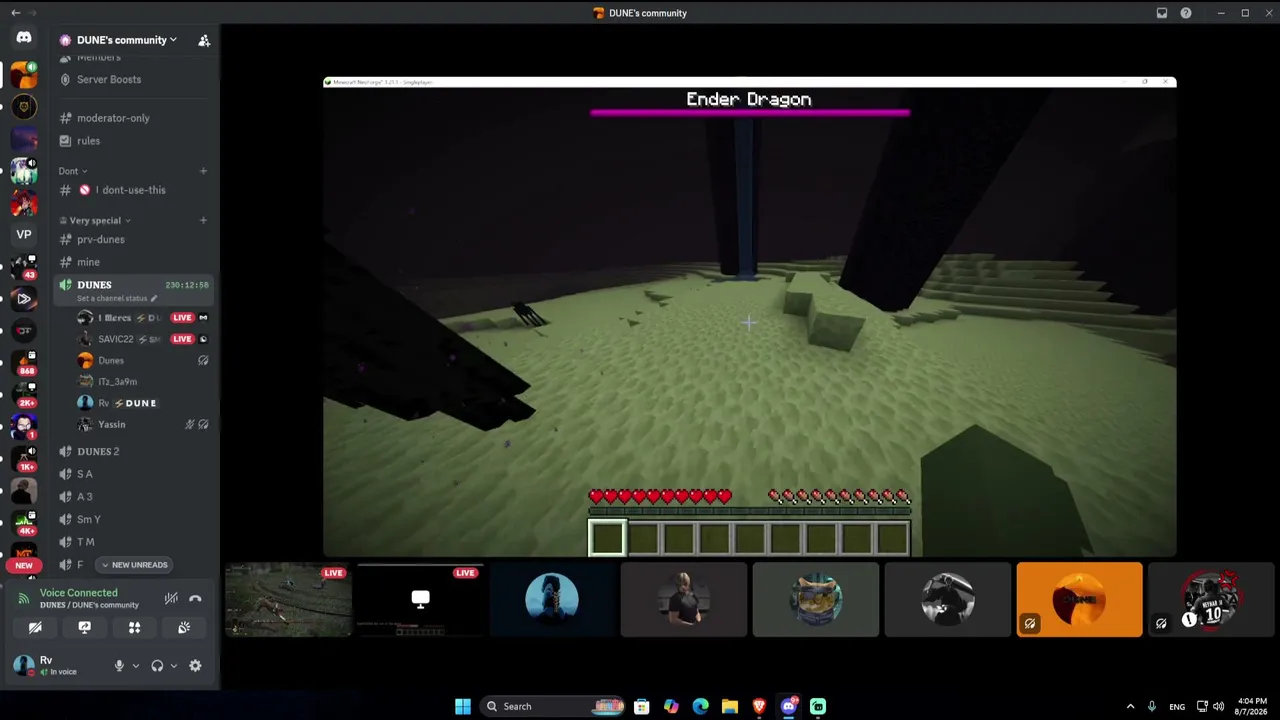This screenshot has height=720, width=1280.
Task: Switch to Discord taskbar icon
Action: click(x=789, y=707)
